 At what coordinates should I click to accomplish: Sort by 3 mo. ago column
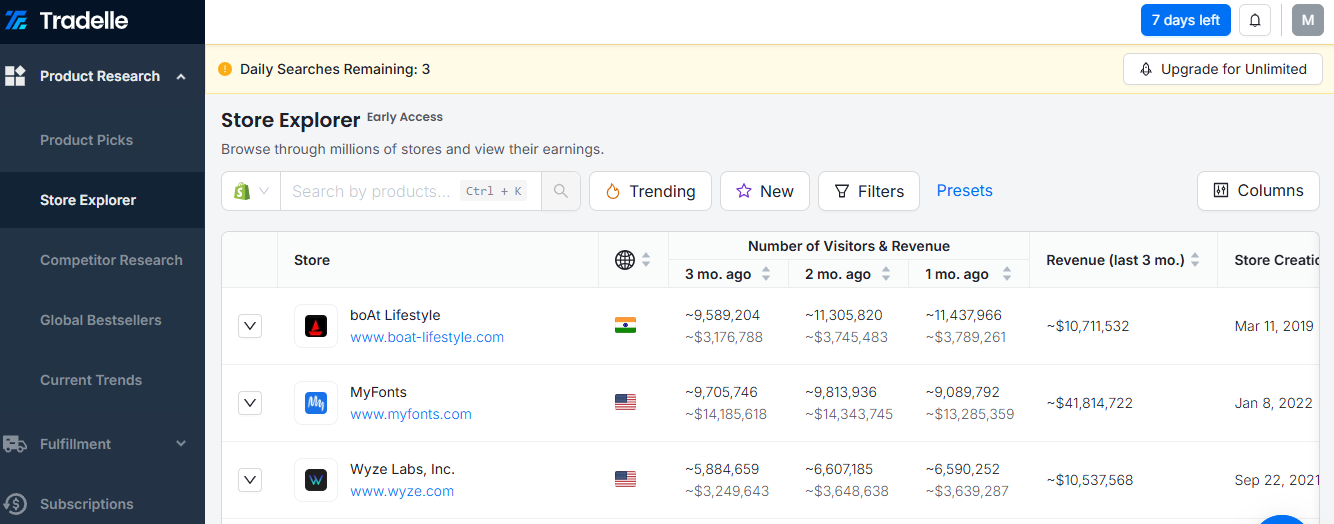(x=766, y=274)
